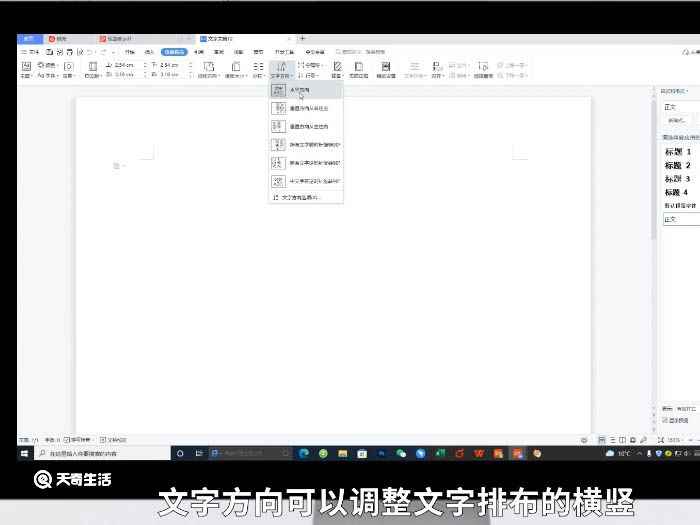Click the Save icon in quick access toolbar

(49, 52)
